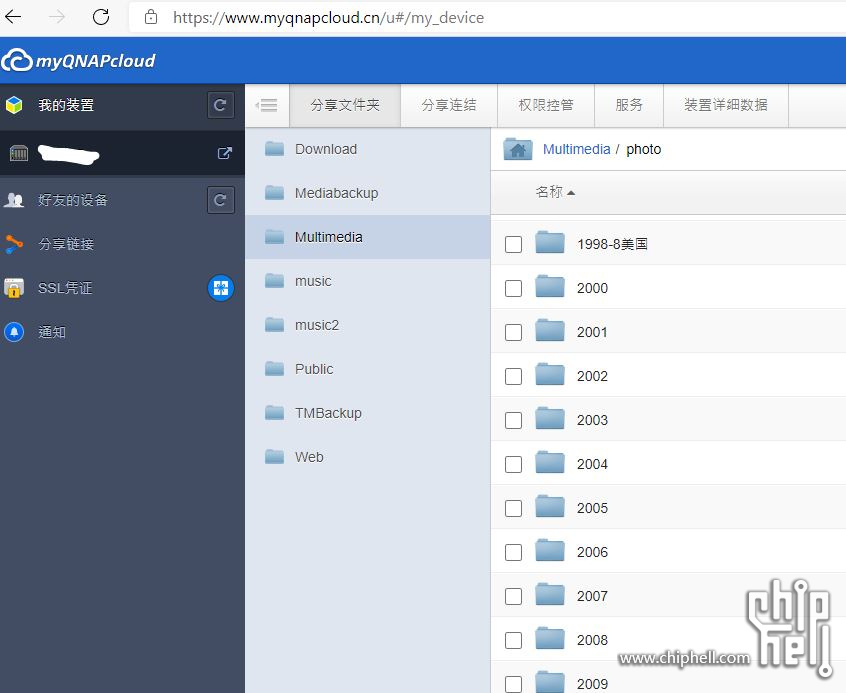Check the box for folder 2001
Image resolution: width=846 pixels, height=693 pixels.
[x=513, y=332]
